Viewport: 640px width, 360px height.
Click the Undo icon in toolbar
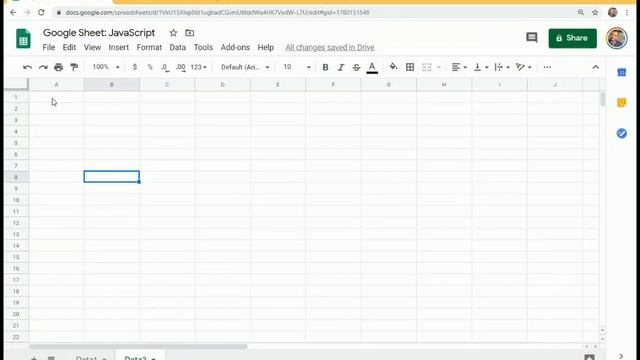pyautogui.click(x=27, y=67)
